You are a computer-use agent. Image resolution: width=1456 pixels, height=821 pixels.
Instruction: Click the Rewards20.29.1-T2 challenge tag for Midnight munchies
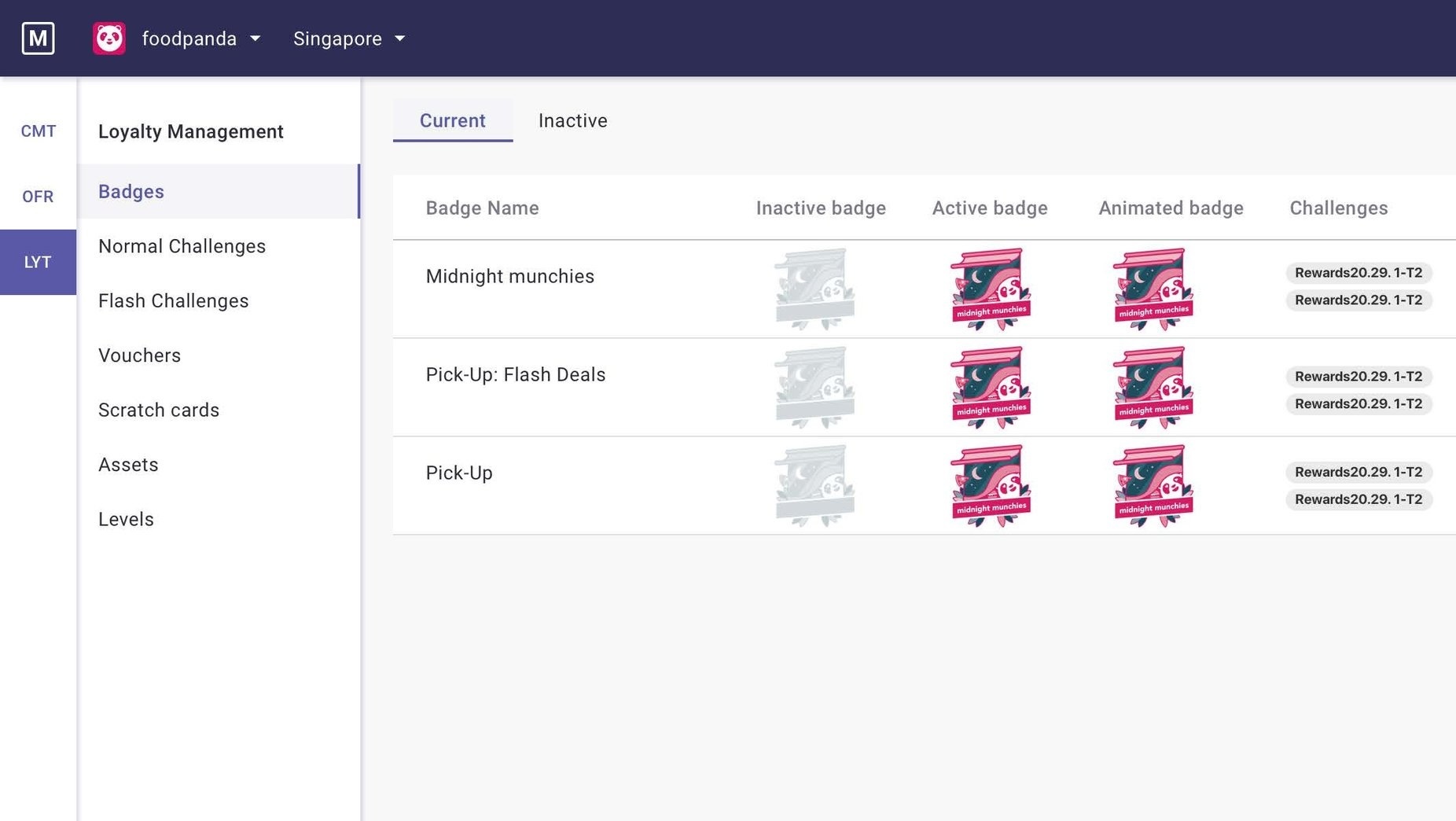pos(1358,273)
